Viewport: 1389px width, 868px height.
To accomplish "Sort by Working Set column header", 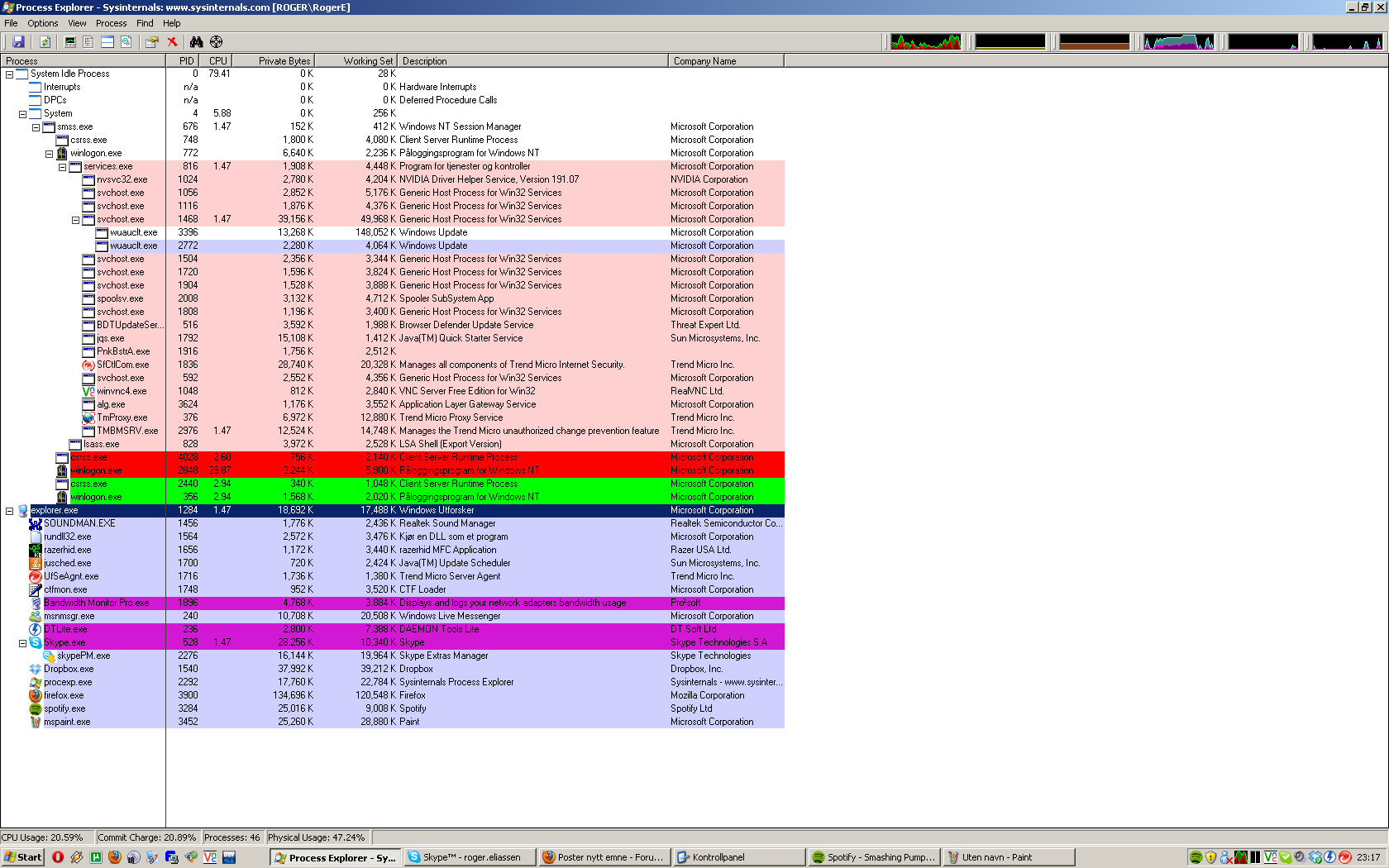I will pos(356,60).
